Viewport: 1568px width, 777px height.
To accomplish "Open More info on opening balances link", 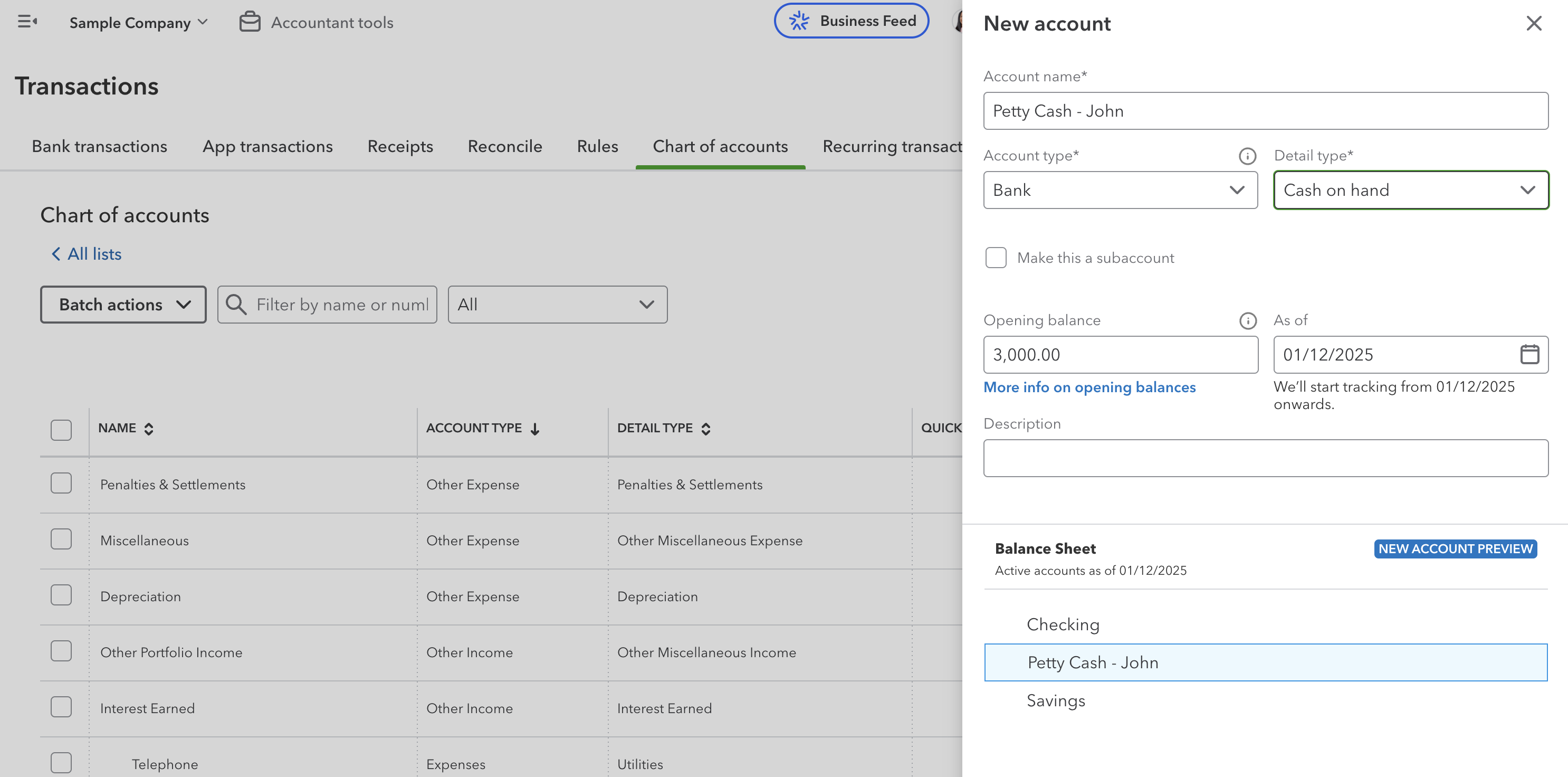I will [1089, 387].
